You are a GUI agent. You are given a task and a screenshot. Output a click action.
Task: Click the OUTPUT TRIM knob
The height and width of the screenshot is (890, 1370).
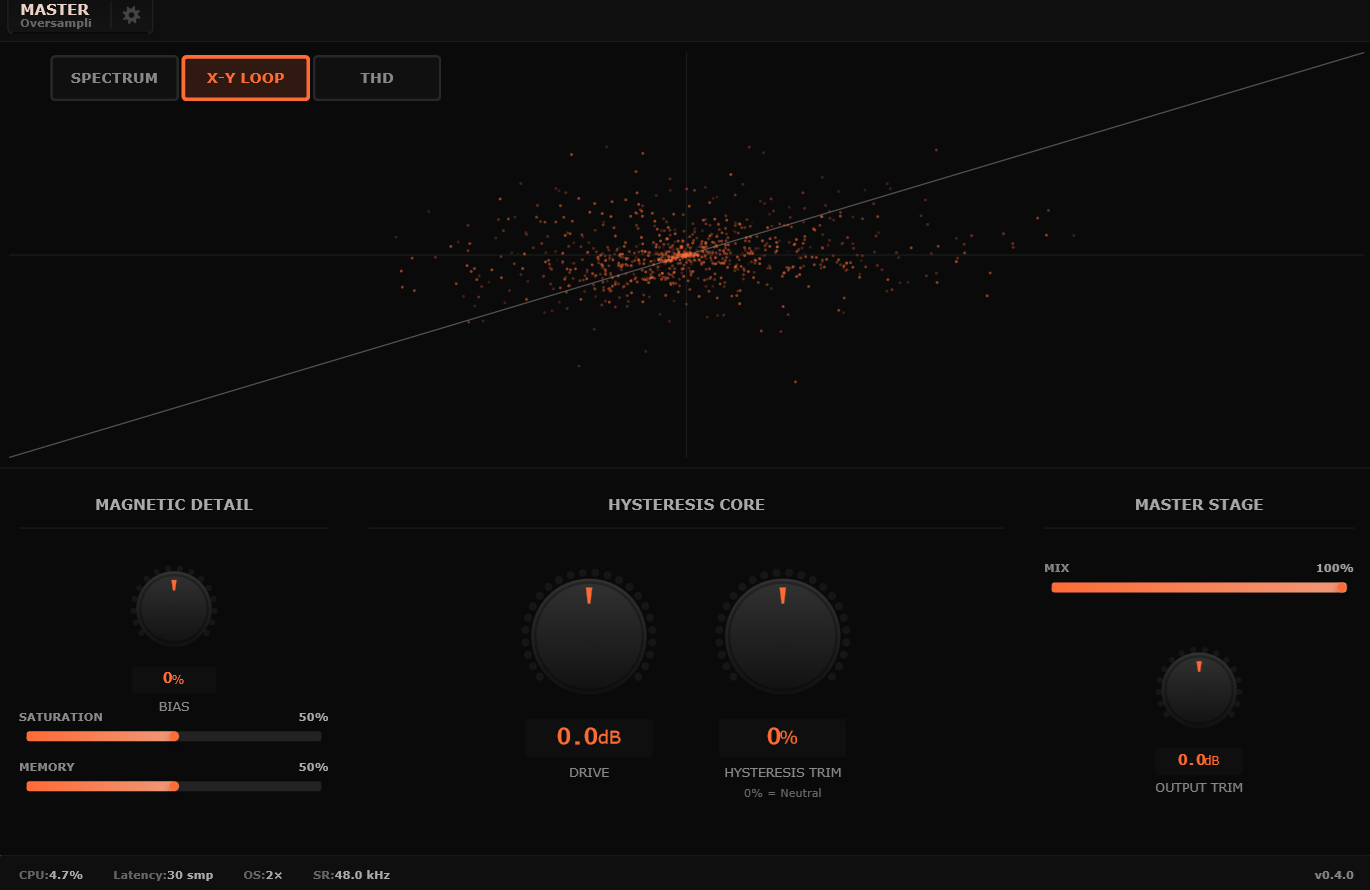coord(1198,690)
